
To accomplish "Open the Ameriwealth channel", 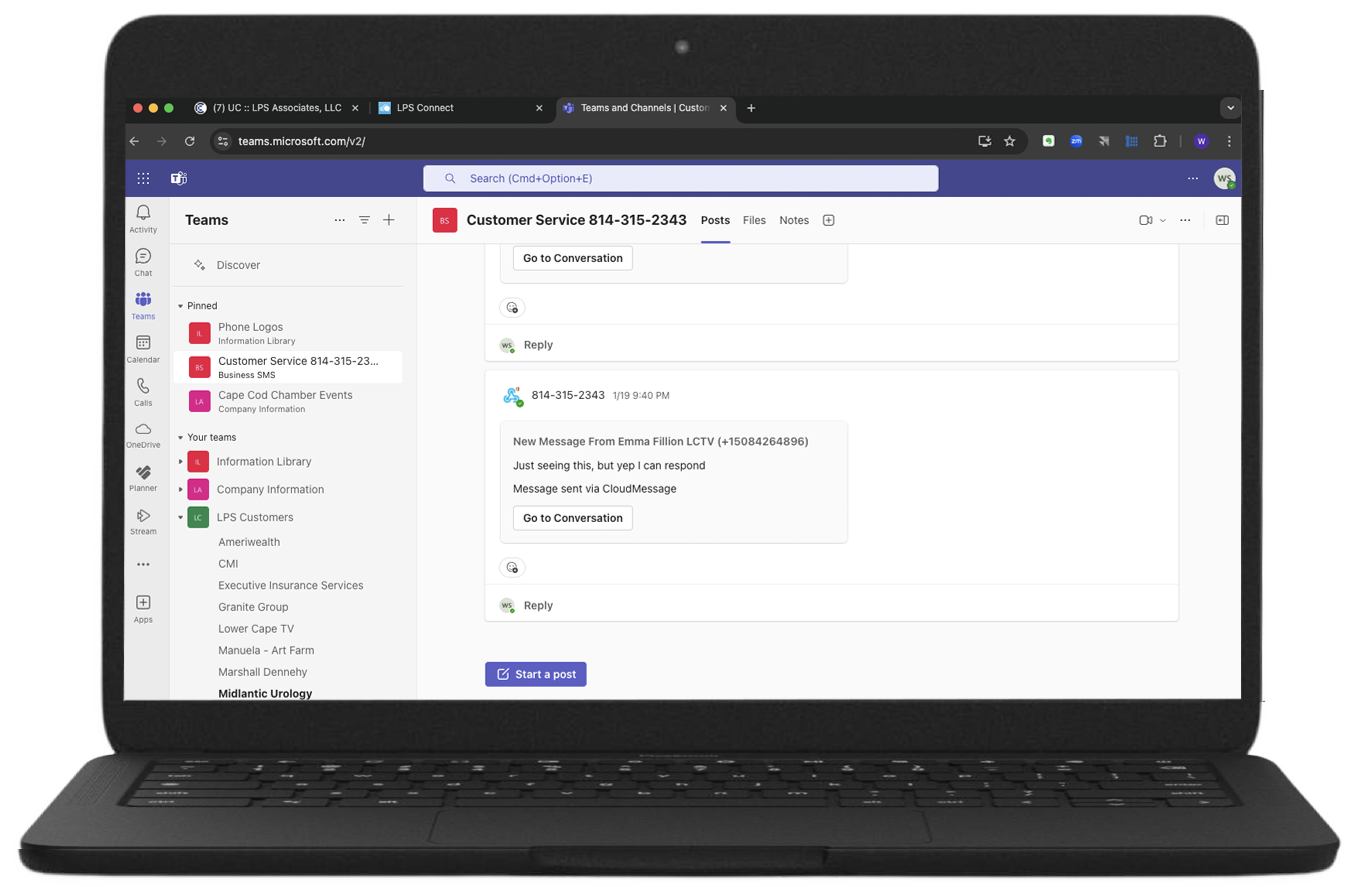I will pyautogui.click(x=249, y=542).
